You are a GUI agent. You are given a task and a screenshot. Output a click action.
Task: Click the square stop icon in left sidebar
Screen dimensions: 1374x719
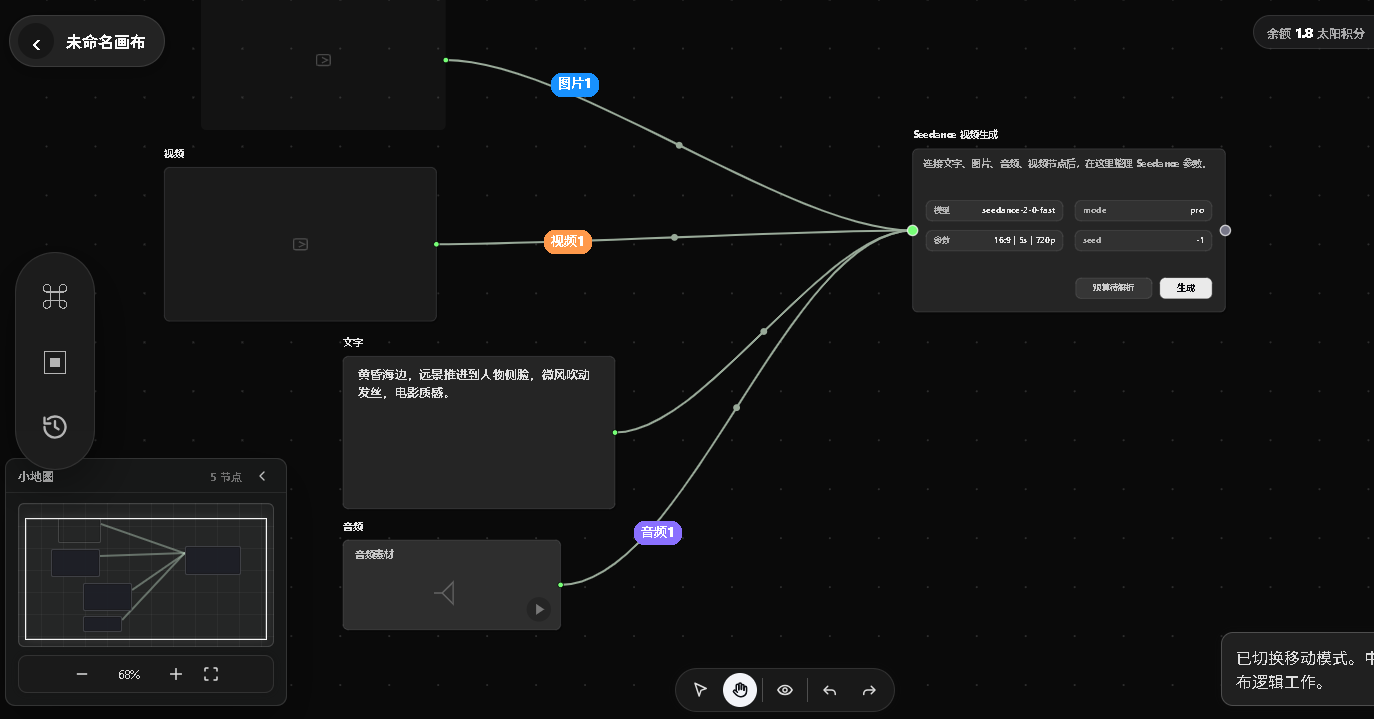(55, 362)
